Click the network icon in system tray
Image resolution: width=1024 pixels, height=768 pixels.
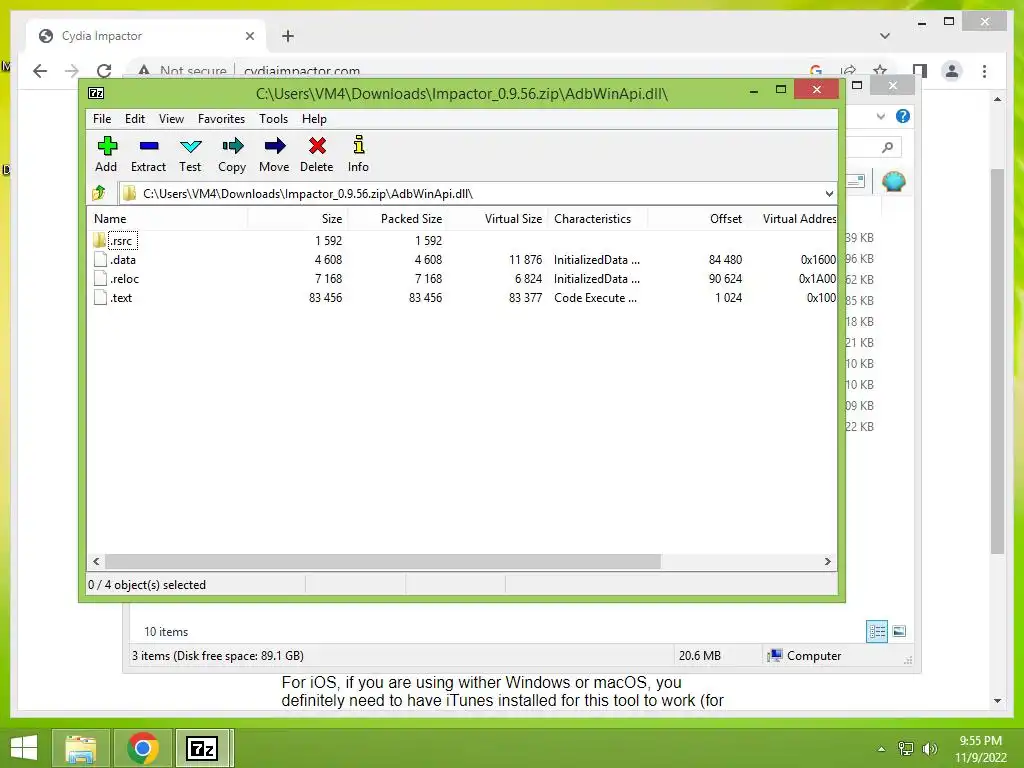pyautogui.click(x=906, y=748)
